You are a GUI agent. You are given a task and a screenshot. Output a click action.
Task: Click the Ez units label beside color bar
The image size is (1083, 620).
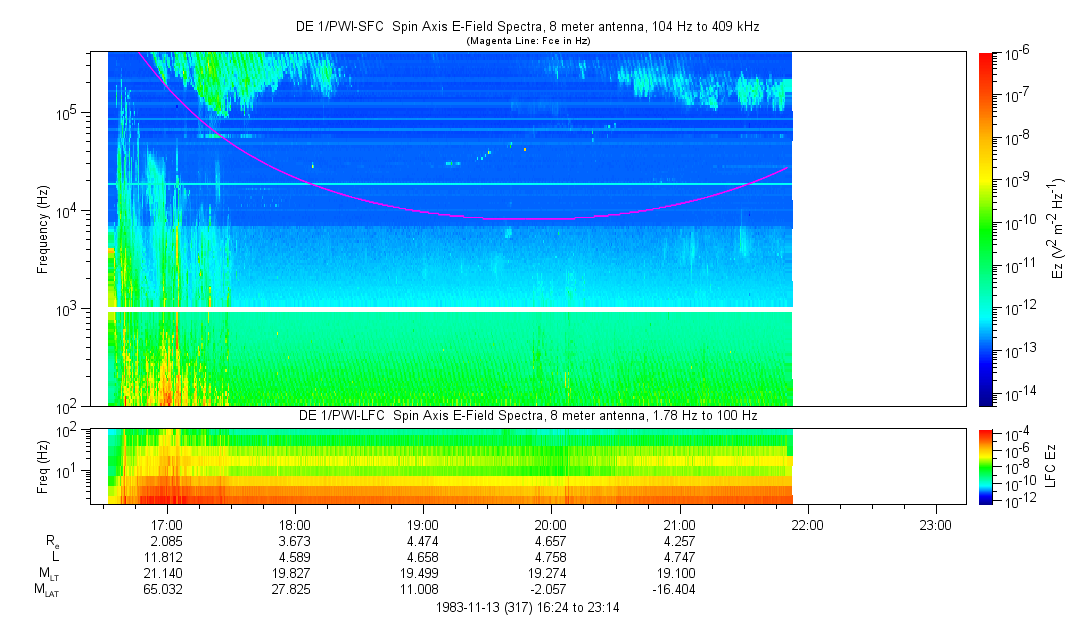pos(1057,228)
